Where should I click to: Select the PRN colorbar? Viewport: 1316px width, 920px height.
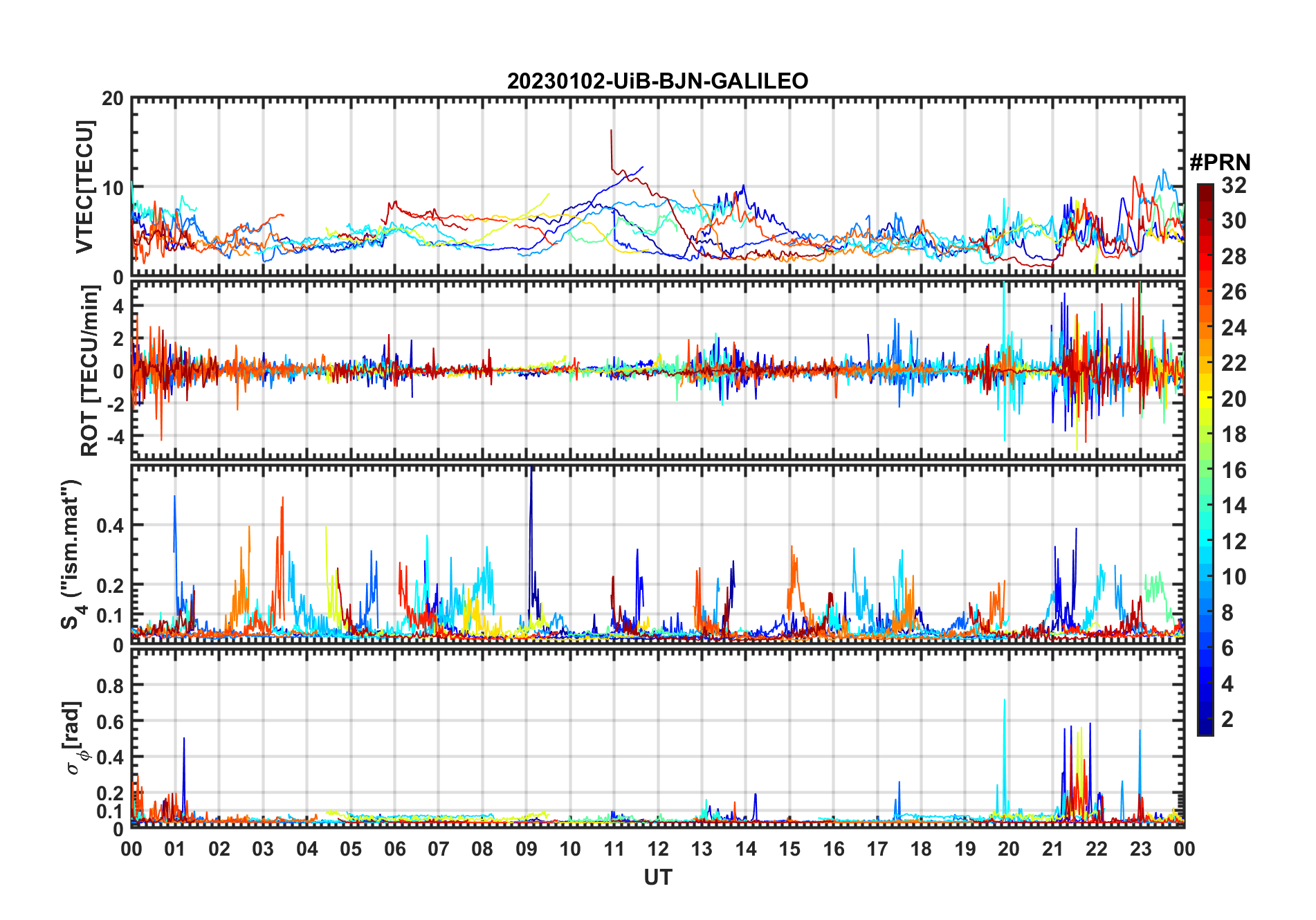pos(1205,459)
